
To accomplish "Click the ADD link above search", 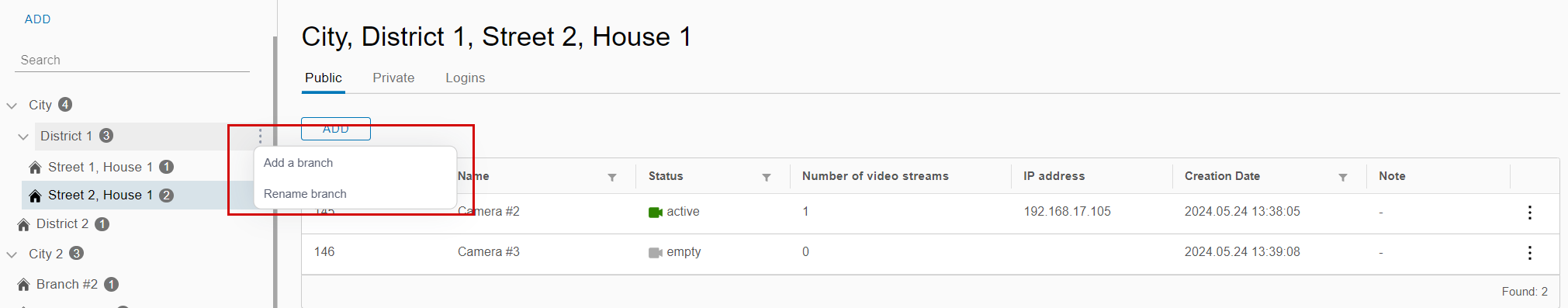I will pos(37,19).
